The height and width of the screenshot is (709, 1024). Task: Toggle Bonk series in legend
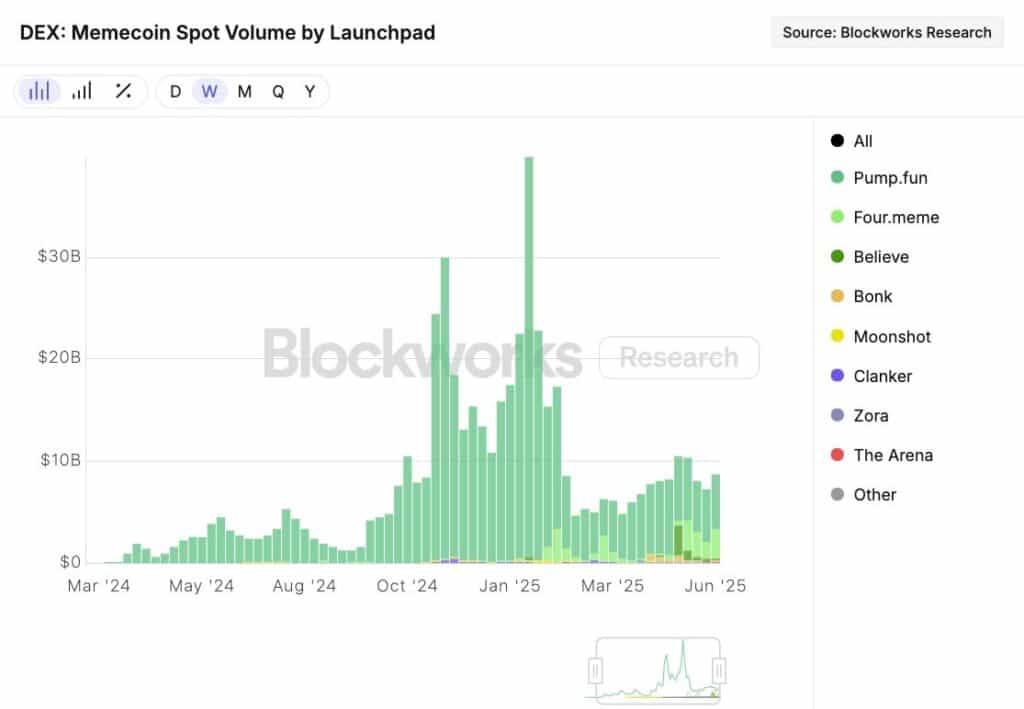(861, 296)
